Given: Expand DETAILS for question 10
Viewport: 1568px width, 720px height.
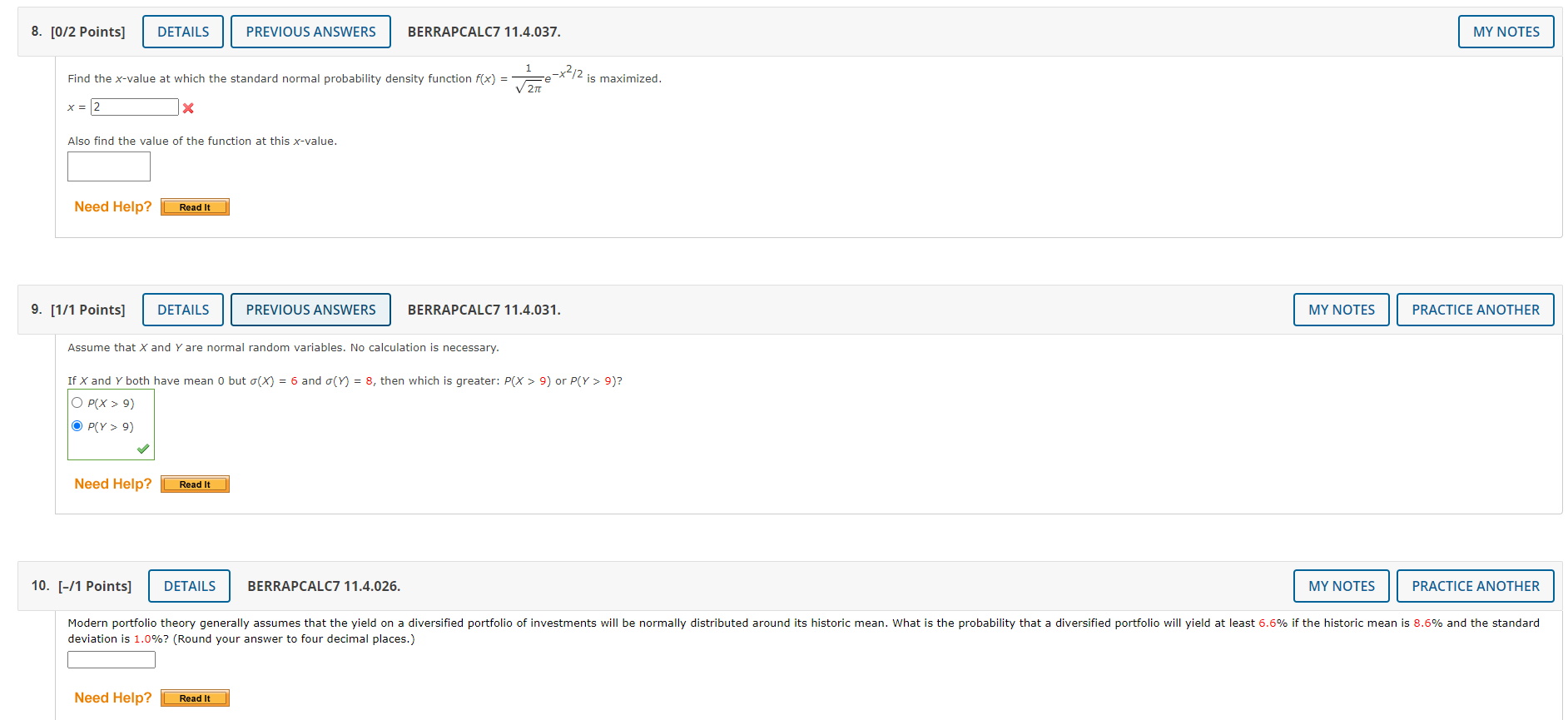Looking at the screenshot, I should 190,586.
